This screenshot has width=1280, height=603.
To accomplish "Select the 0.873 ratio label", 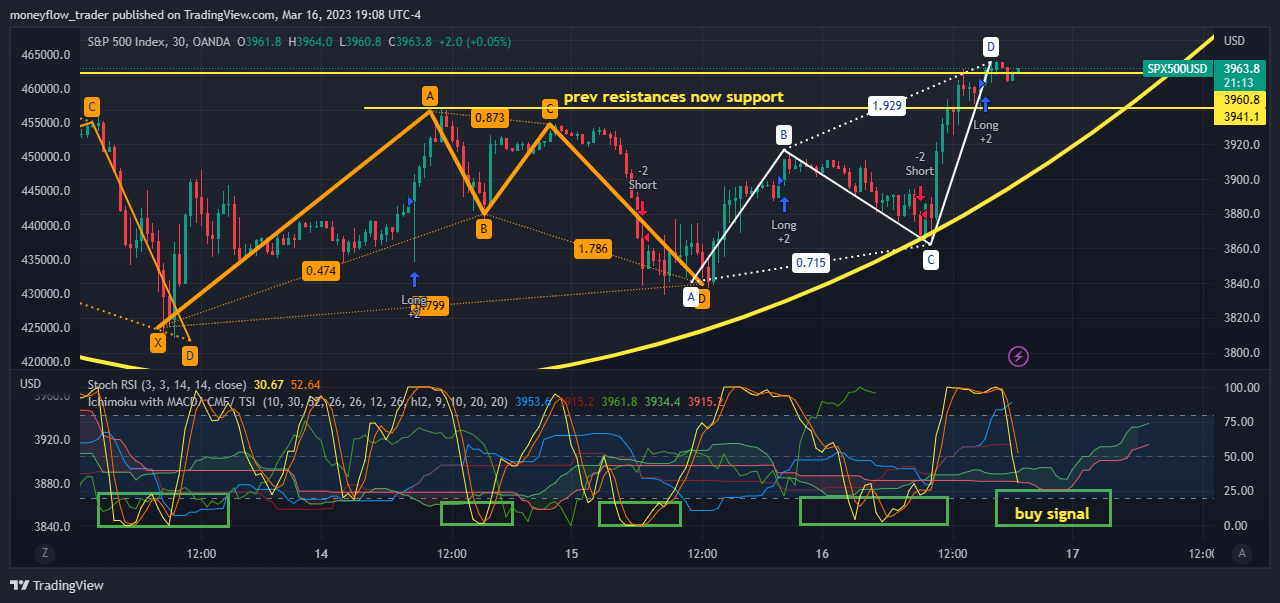I will pos(489,117).
